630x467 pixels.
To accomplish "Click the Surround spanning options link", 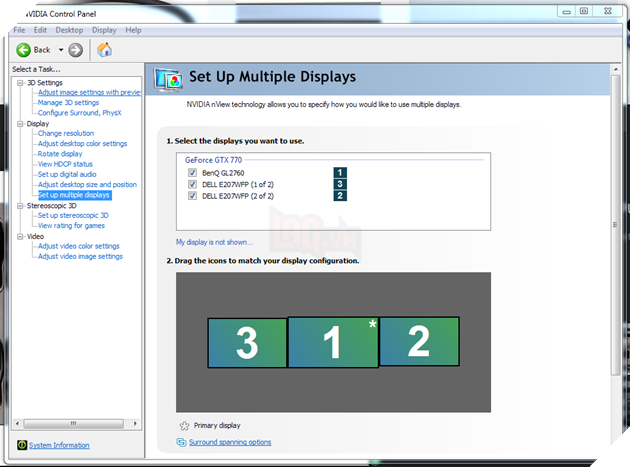I will [230, 442].
